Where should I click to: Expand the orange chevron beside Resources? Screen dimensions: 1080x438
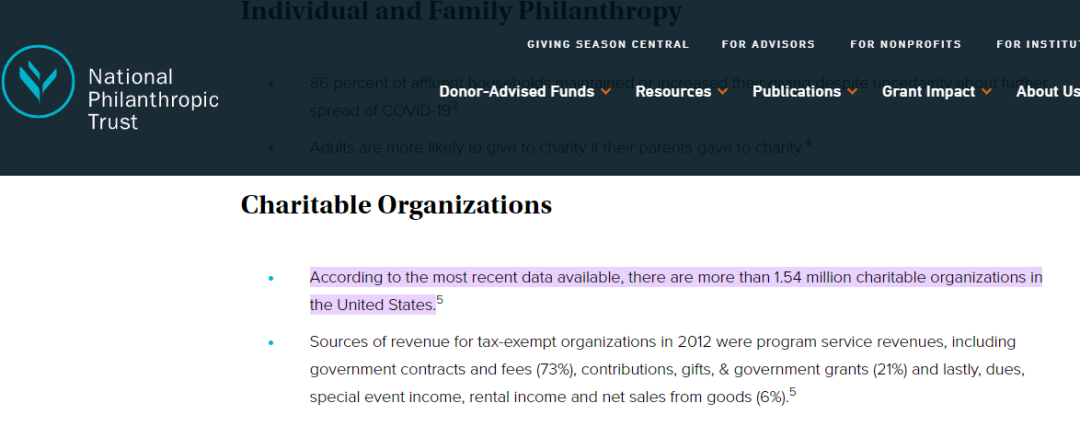pos(722,92)
